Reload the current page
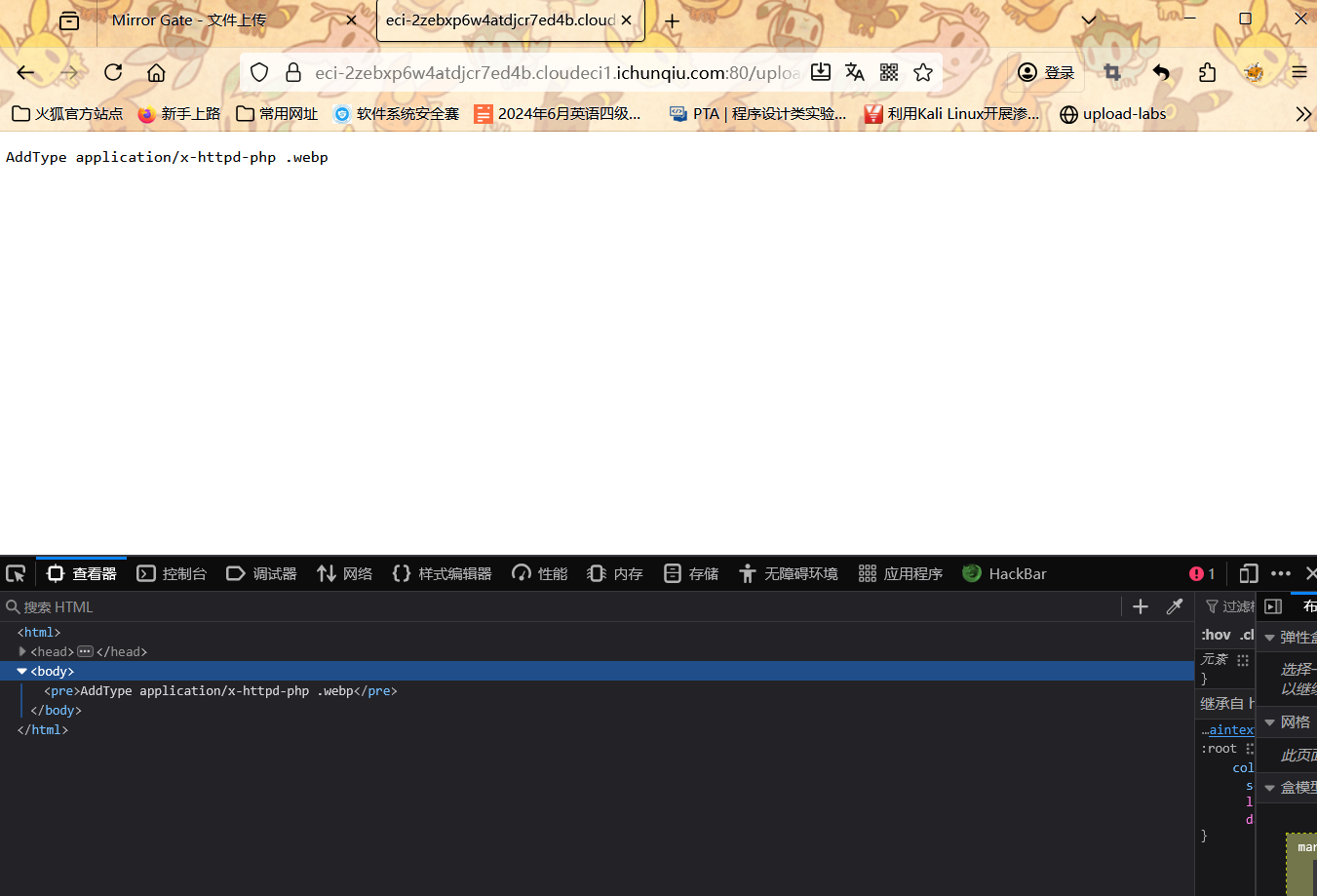1317x896 pixels. [113, 72]
